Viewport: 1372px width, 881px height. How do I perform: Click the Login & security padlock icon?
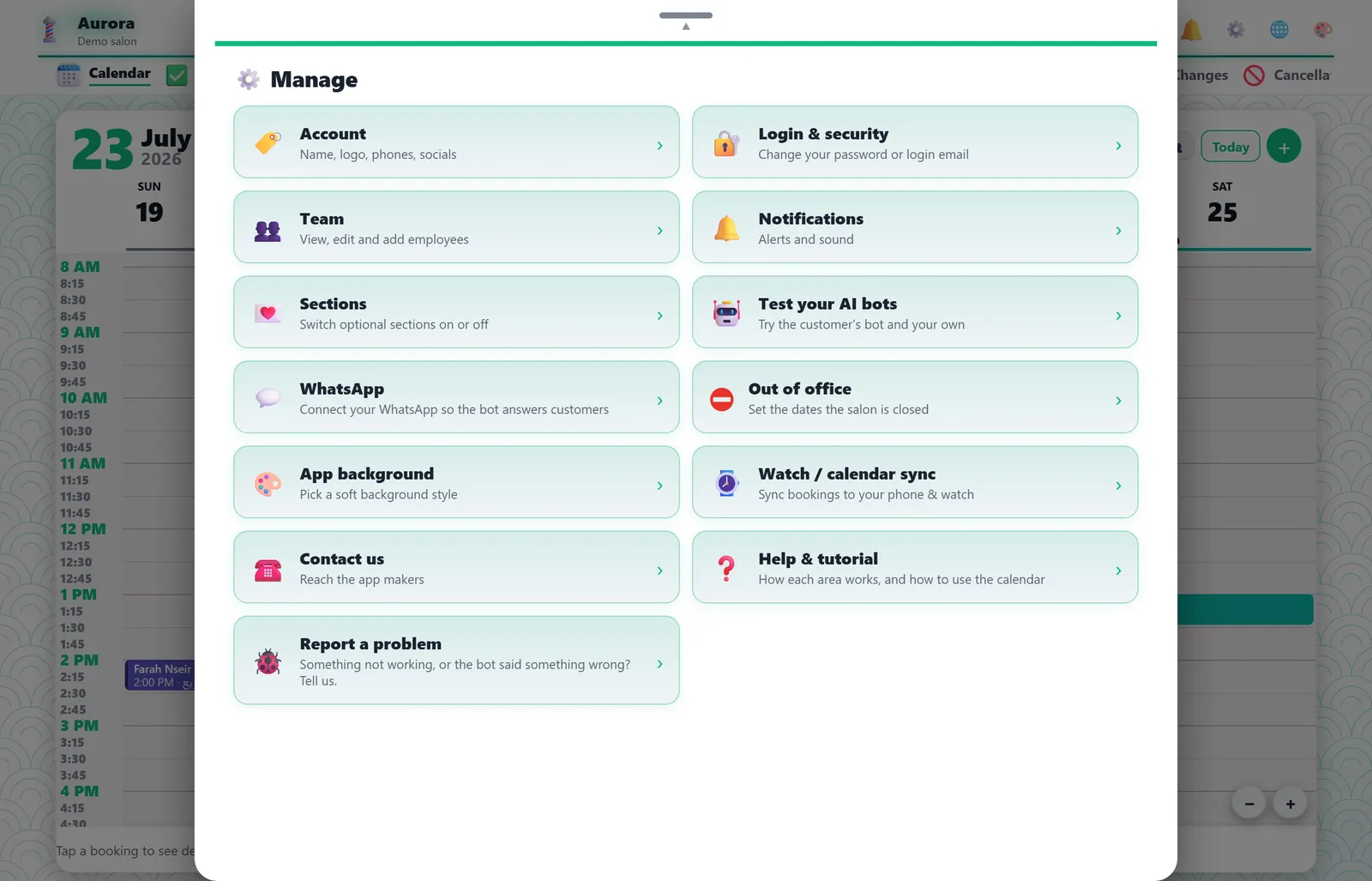click(x=726, y=143)
